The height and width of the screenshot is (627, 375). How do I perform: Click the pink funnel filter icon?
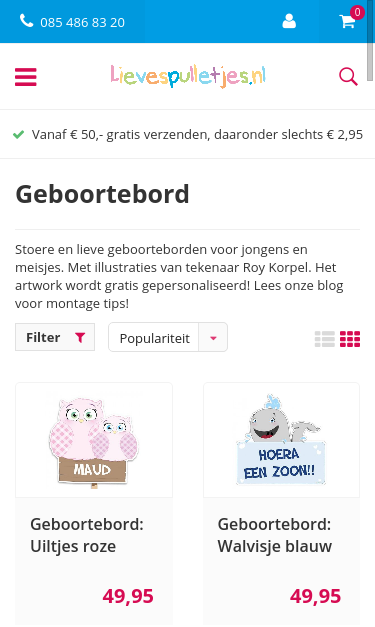[x=80, y=337]
